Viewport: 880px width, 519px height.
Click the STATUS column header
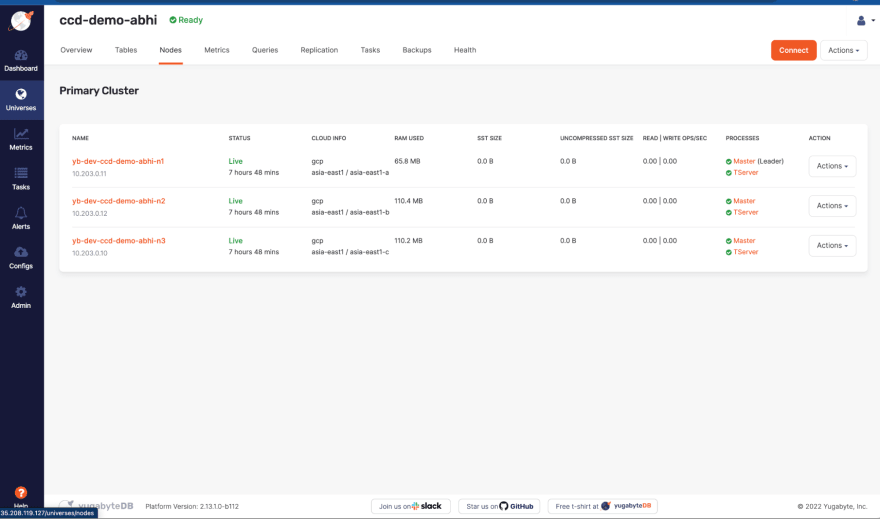pos(240,138)
